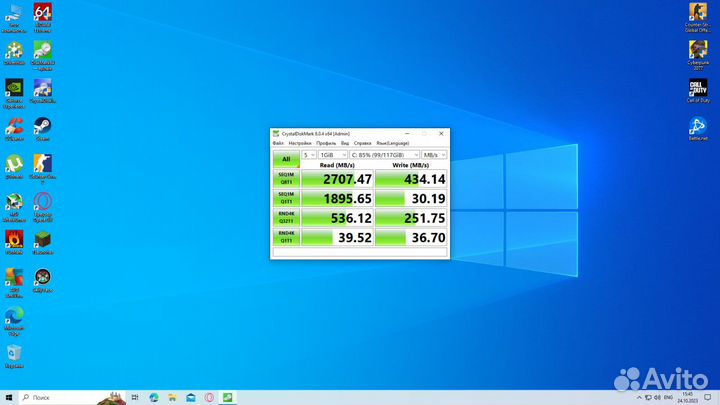The width and height of the screenshot is (720, 405).
Task: Open the Вид menu
Action: (x=345, y=143)
